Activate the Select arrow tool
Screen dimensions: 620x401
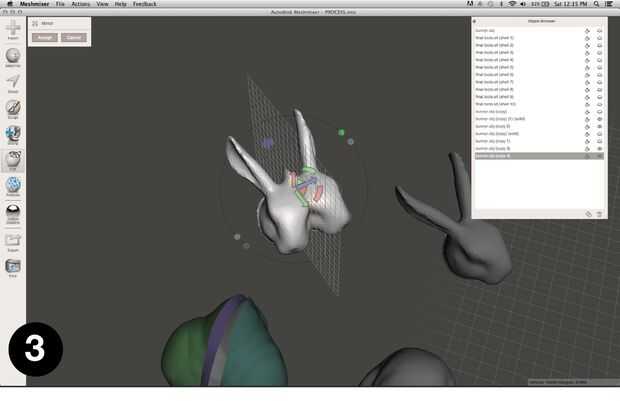click(x=13, y=83)
